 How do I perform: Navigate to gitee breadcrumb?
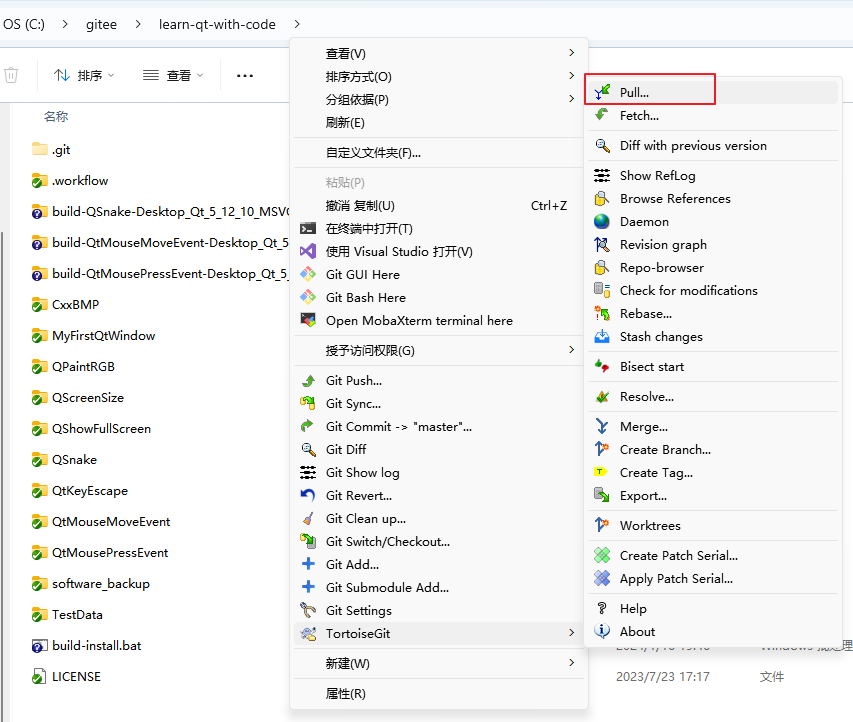coord(101,24)
